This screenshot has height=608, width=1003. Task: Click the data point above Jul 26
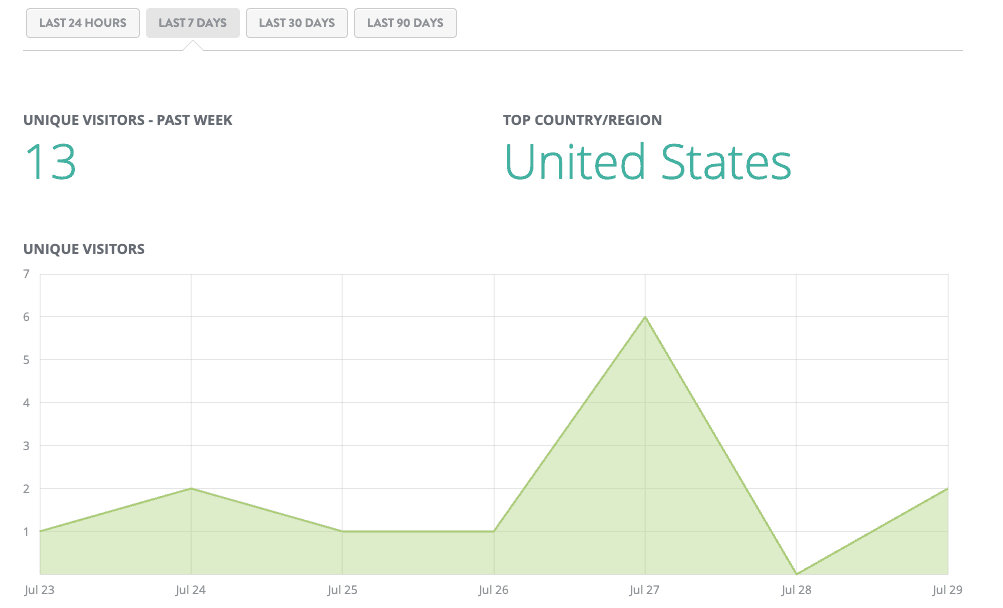pos(494,531)
